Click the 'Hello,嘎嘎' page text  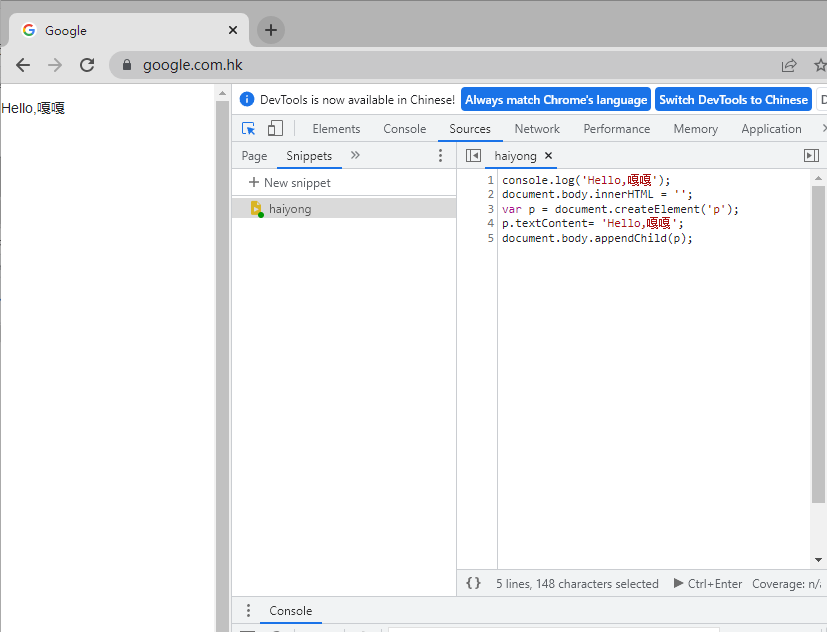pos(33,108)
